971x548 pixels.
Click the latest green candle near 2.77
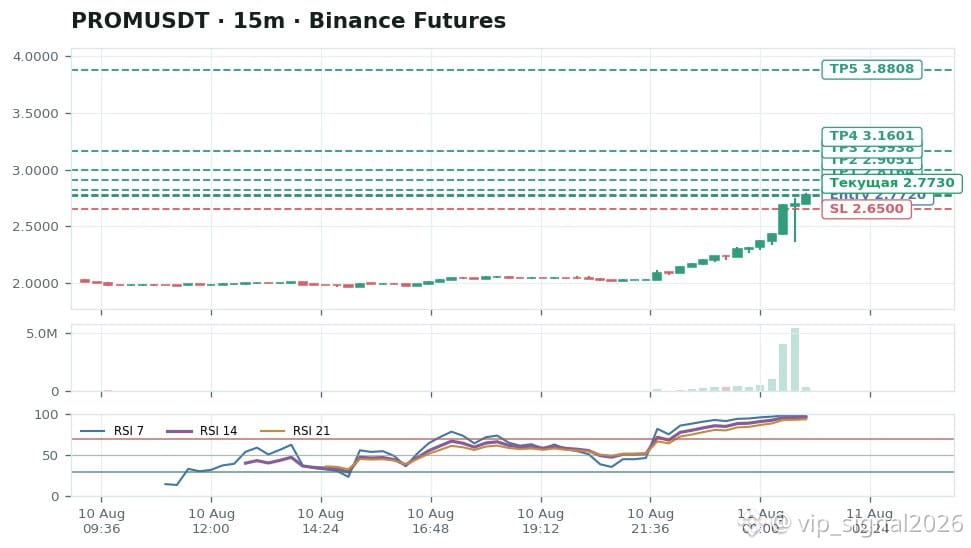tap(806, 199)
